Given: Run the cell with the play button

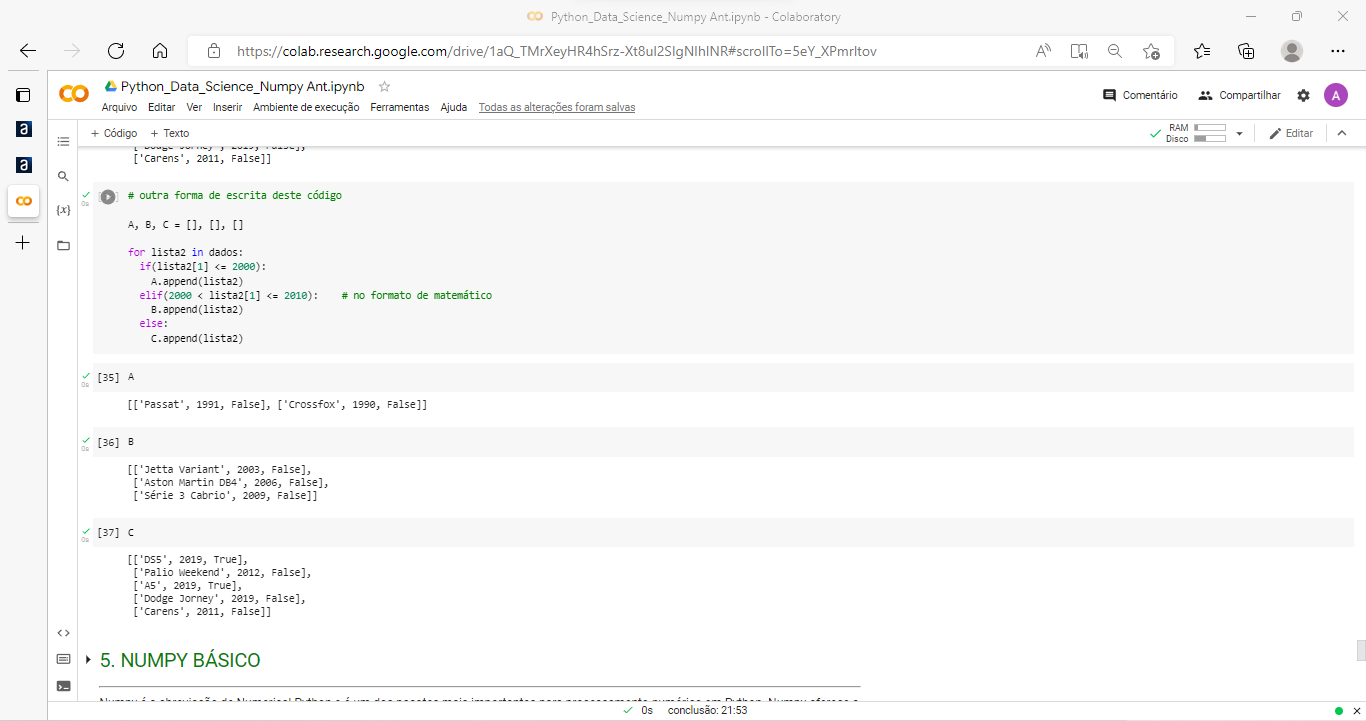Looking at the screenshot, I should click(108, 197).
